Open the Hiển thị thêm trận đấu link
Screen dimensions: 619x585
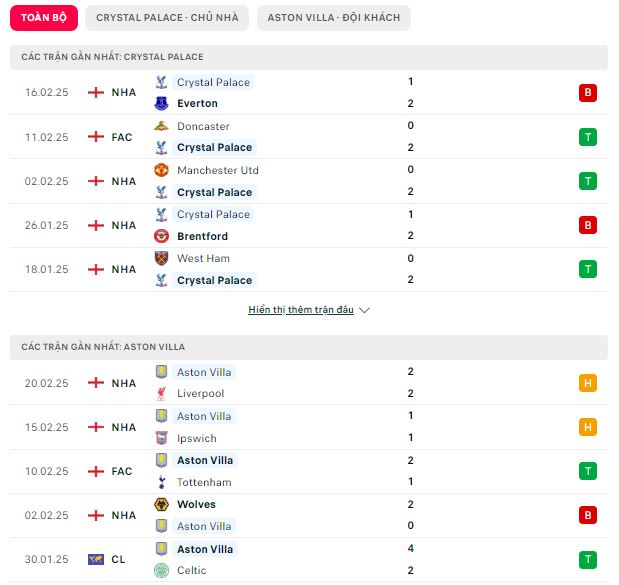[301, 310]
